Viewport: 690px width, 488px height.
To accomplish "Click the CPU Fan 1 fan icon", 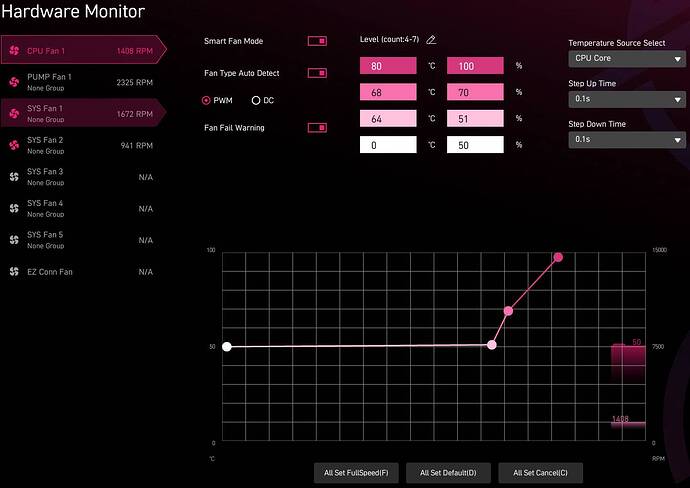I will point(14,50).
